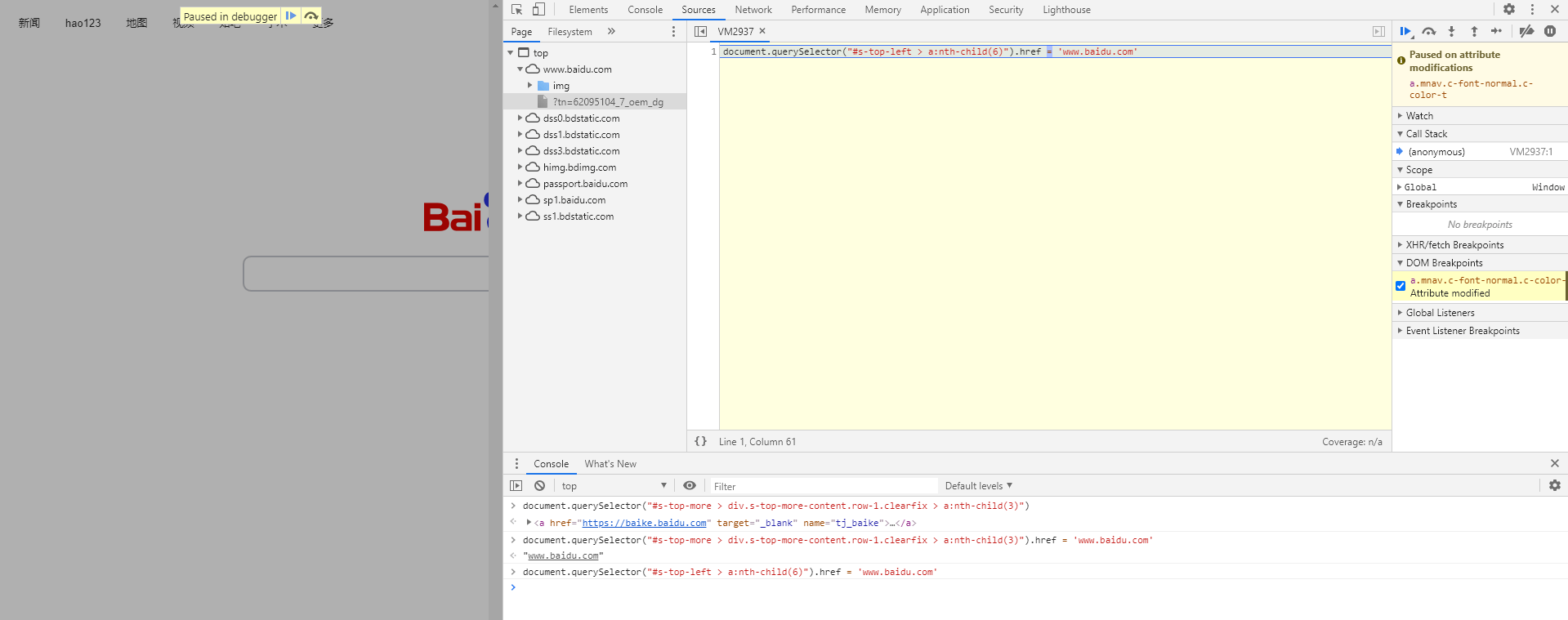The image size is (1568, 620).
Task: Step out of current function
Action: tap(1474, 31)
